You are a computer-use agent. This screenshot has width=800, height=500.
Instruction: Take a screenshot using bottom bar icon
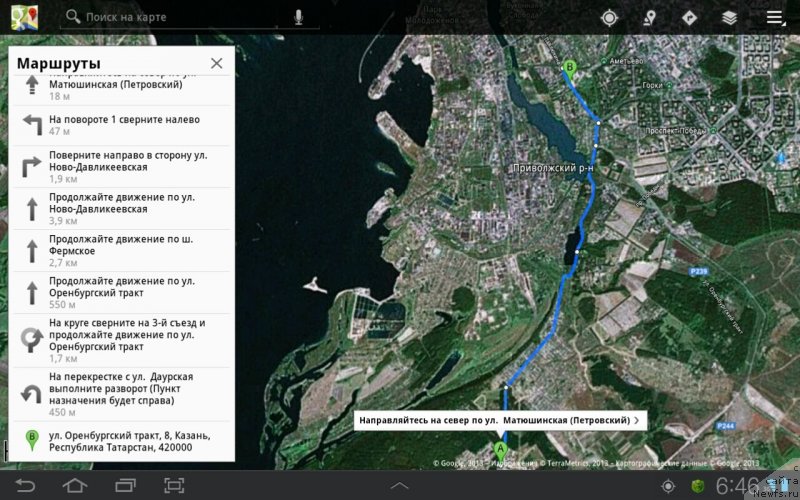tap(174, 486)
